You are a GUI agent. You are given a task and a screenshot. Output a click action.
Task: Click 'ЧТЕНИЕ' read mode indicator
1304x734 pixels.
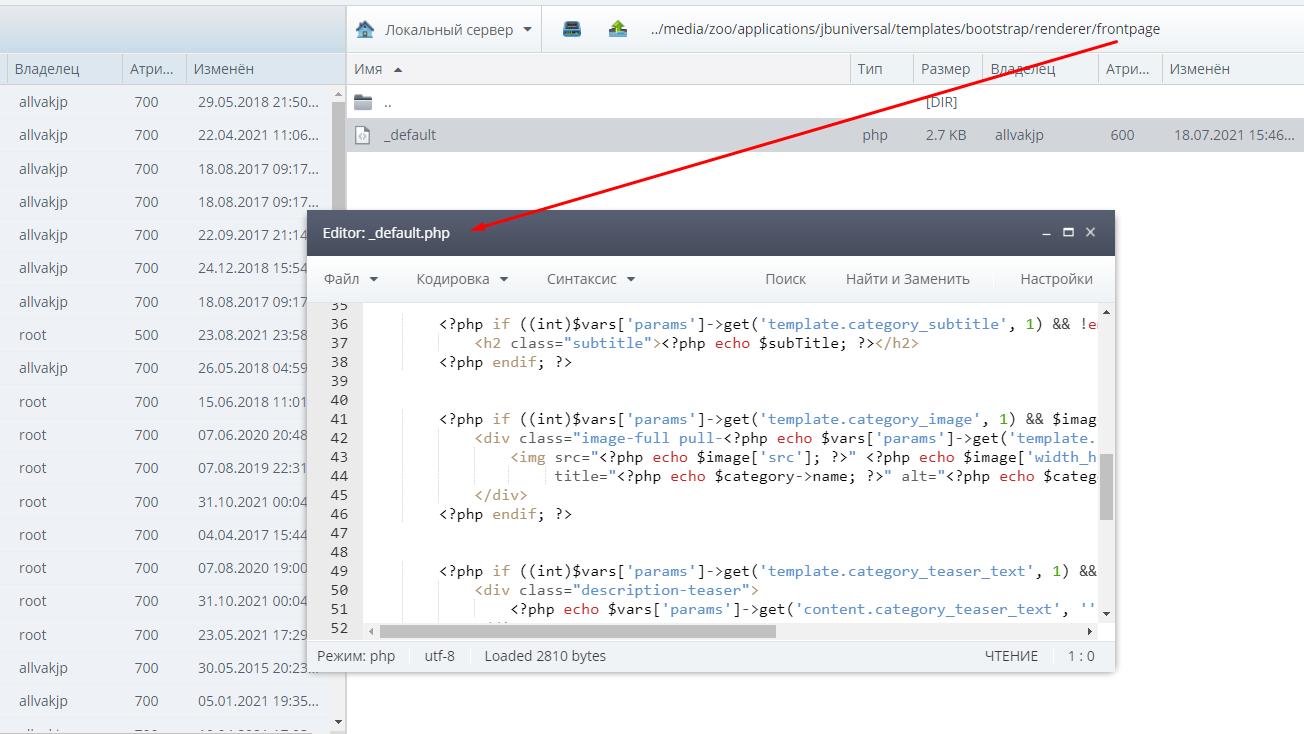[1011, 656]
